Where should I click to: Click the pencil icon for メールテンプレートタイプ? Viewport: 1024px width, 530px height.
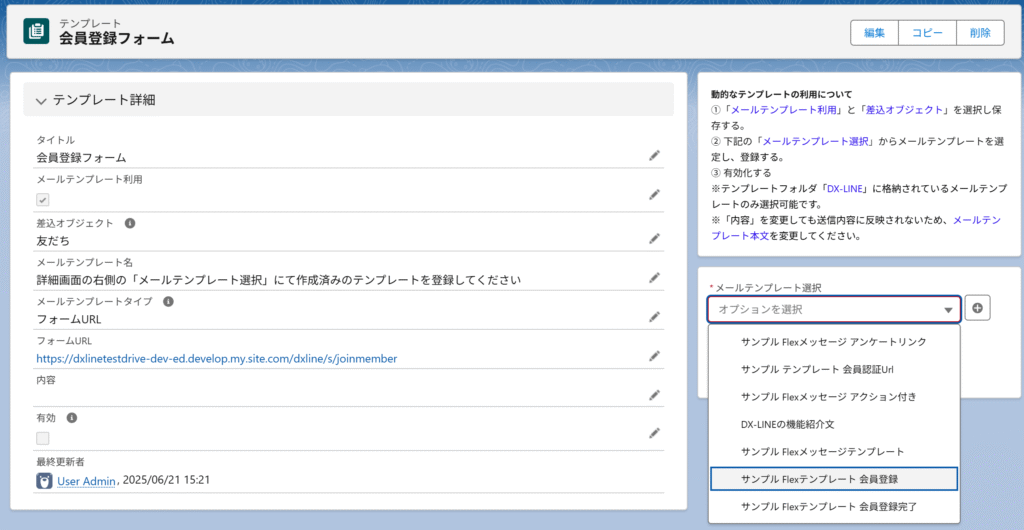(x=654, y=317)
